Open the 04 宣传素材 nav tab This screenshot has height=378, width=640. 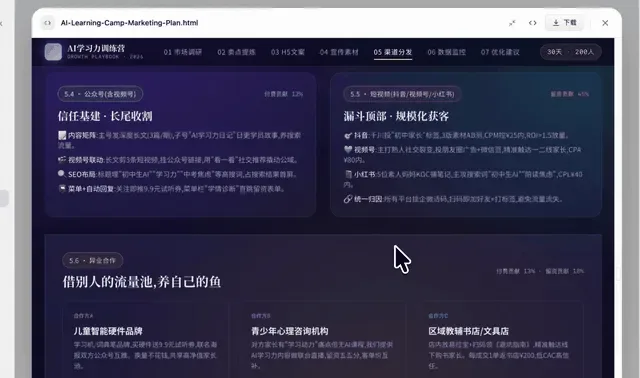click(x=339, y=52)
